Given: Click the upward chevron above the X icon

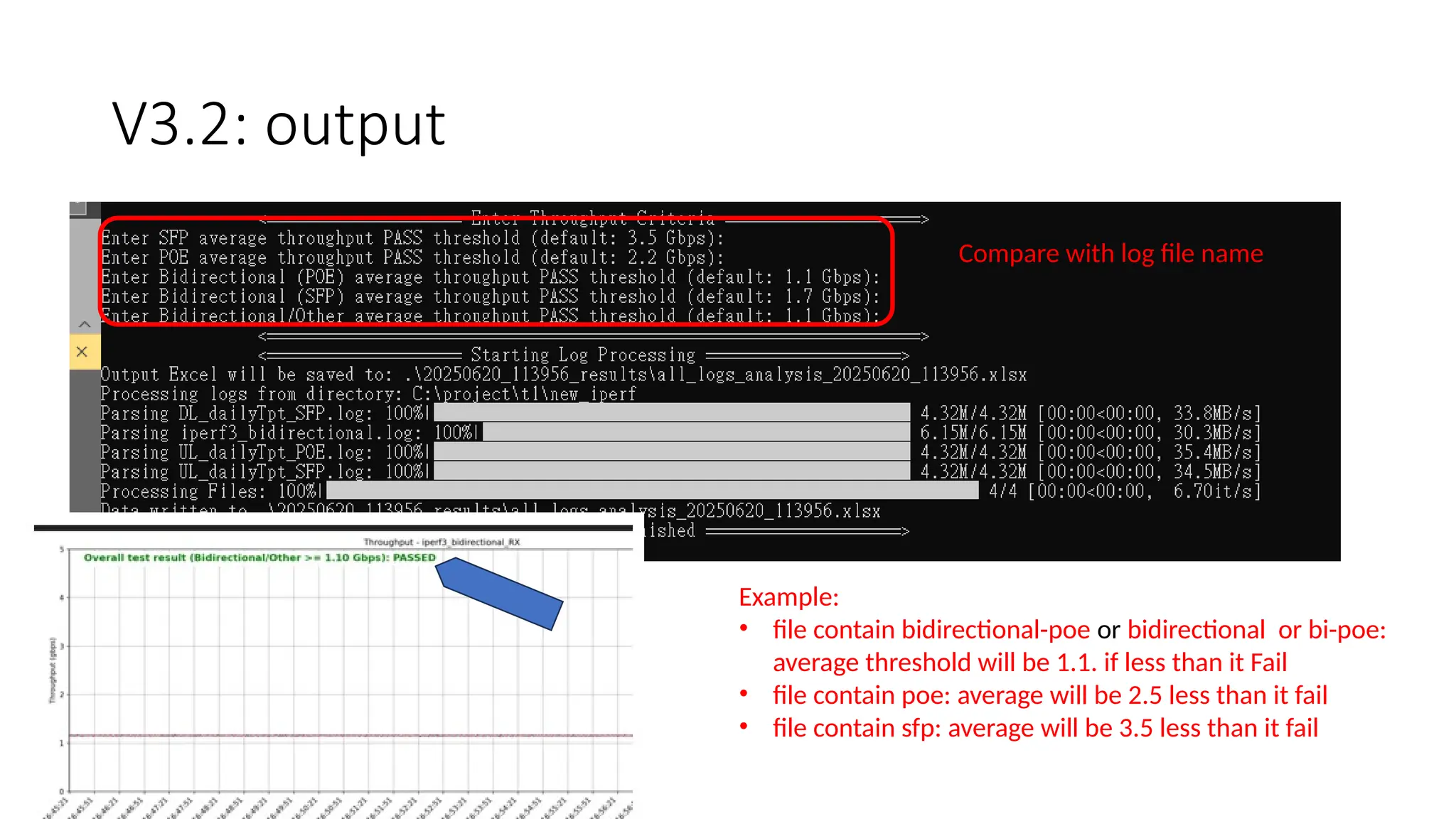Looking at the screenshot, I should [85, 324].
